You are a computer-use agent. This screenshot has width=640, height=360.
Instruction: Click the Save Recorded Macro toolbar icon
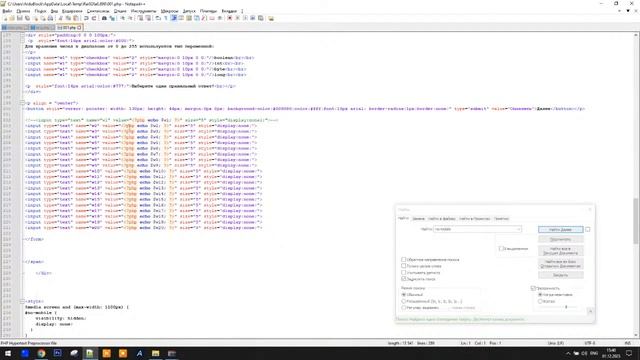tap(261, 18)
